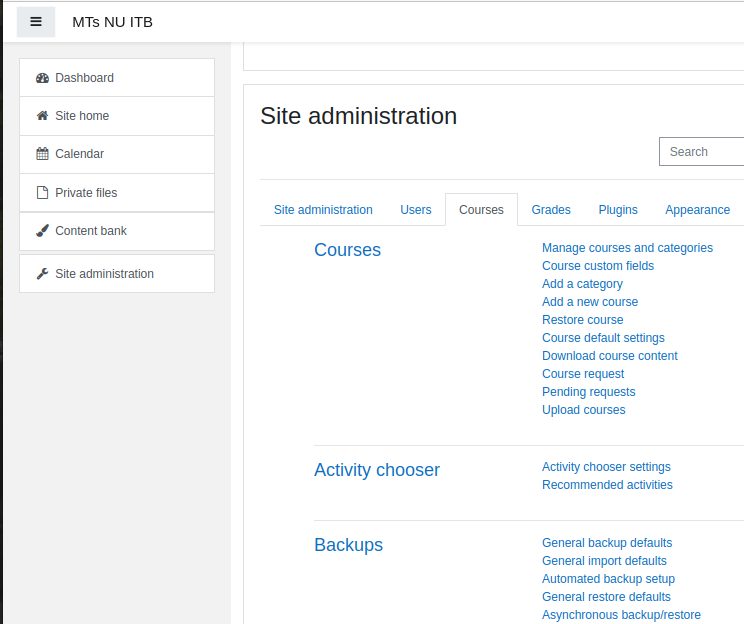Viewport: 744px width, 624px height.
Task: Switch to the Plugins tab
Action: pos(618,210)
